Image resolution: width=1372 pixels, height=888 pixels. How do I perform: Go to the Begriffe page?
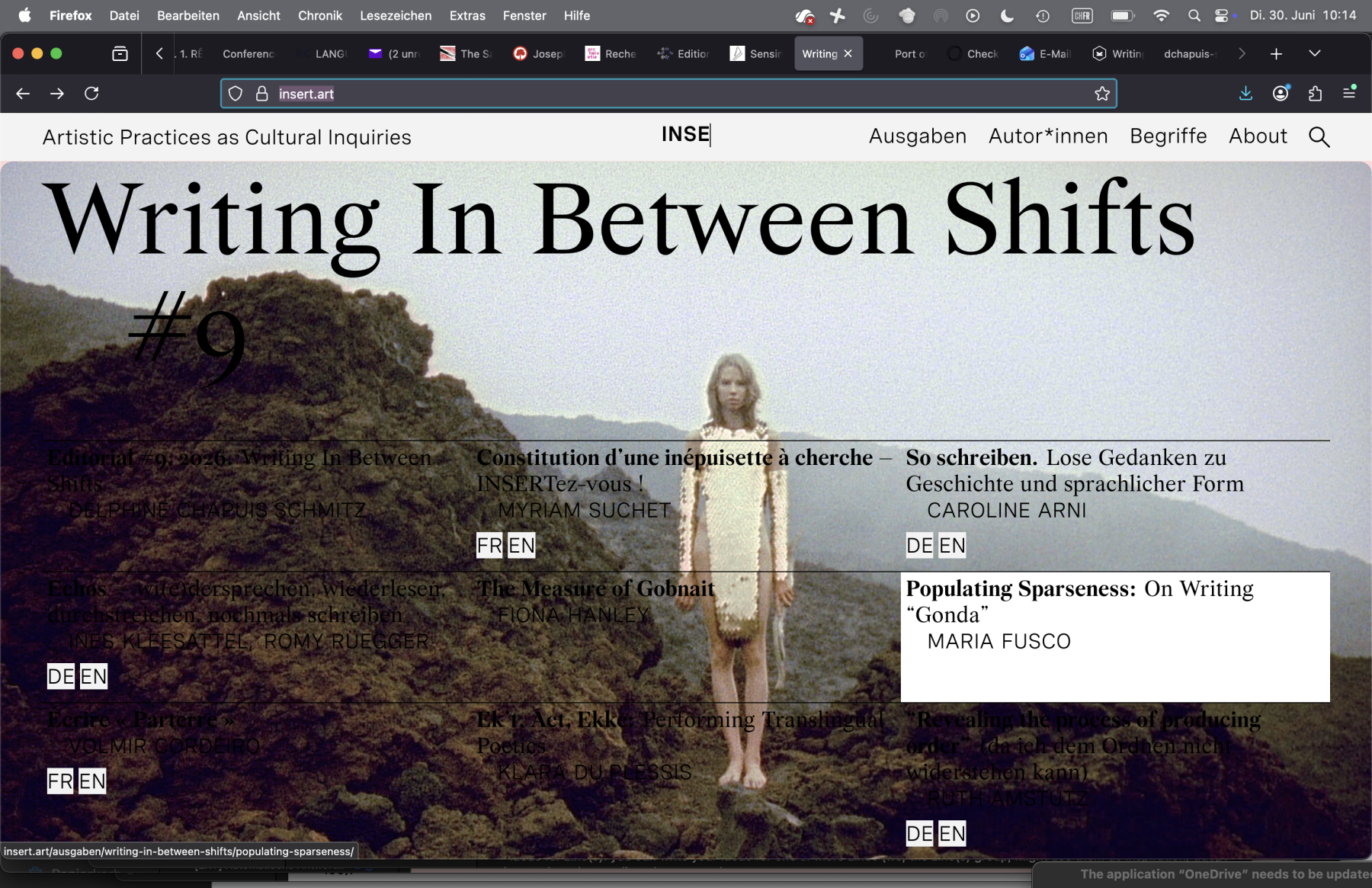[1168, 136]
